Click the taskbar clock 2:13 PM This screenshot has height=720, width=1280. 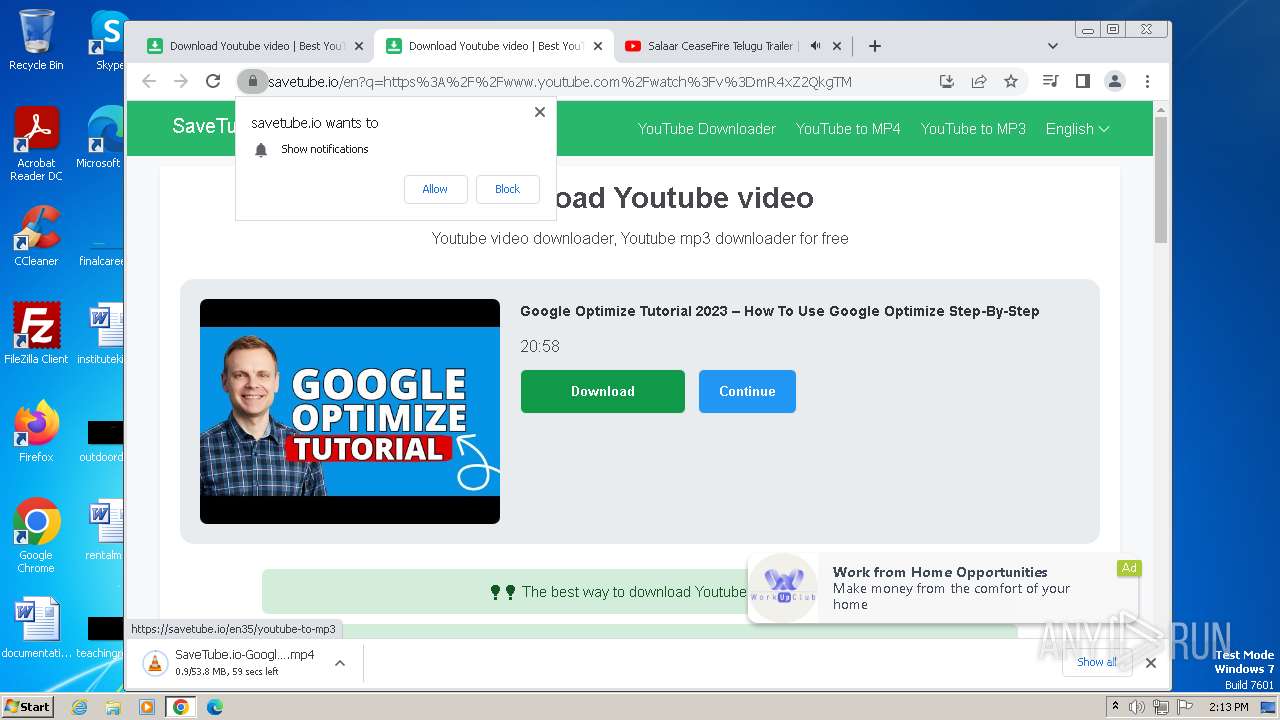(x=1228, y=707)
